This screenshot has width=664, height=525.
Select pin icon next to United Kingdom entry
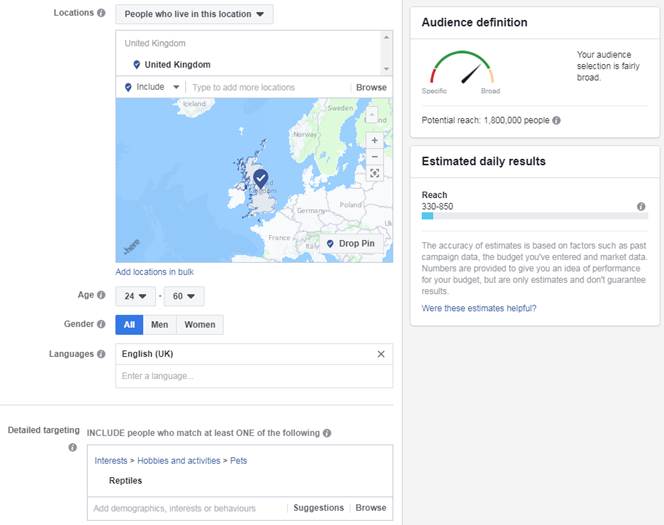136,65
